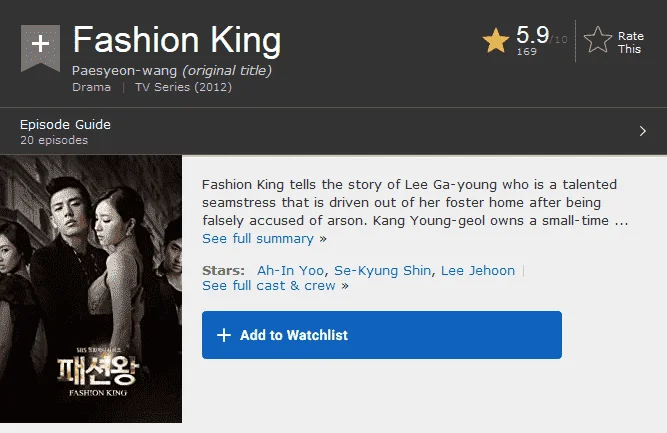Click the watchlist ribbon bookmark plus icon
Viewport: 667px width, 433px height.
point(40,48)
